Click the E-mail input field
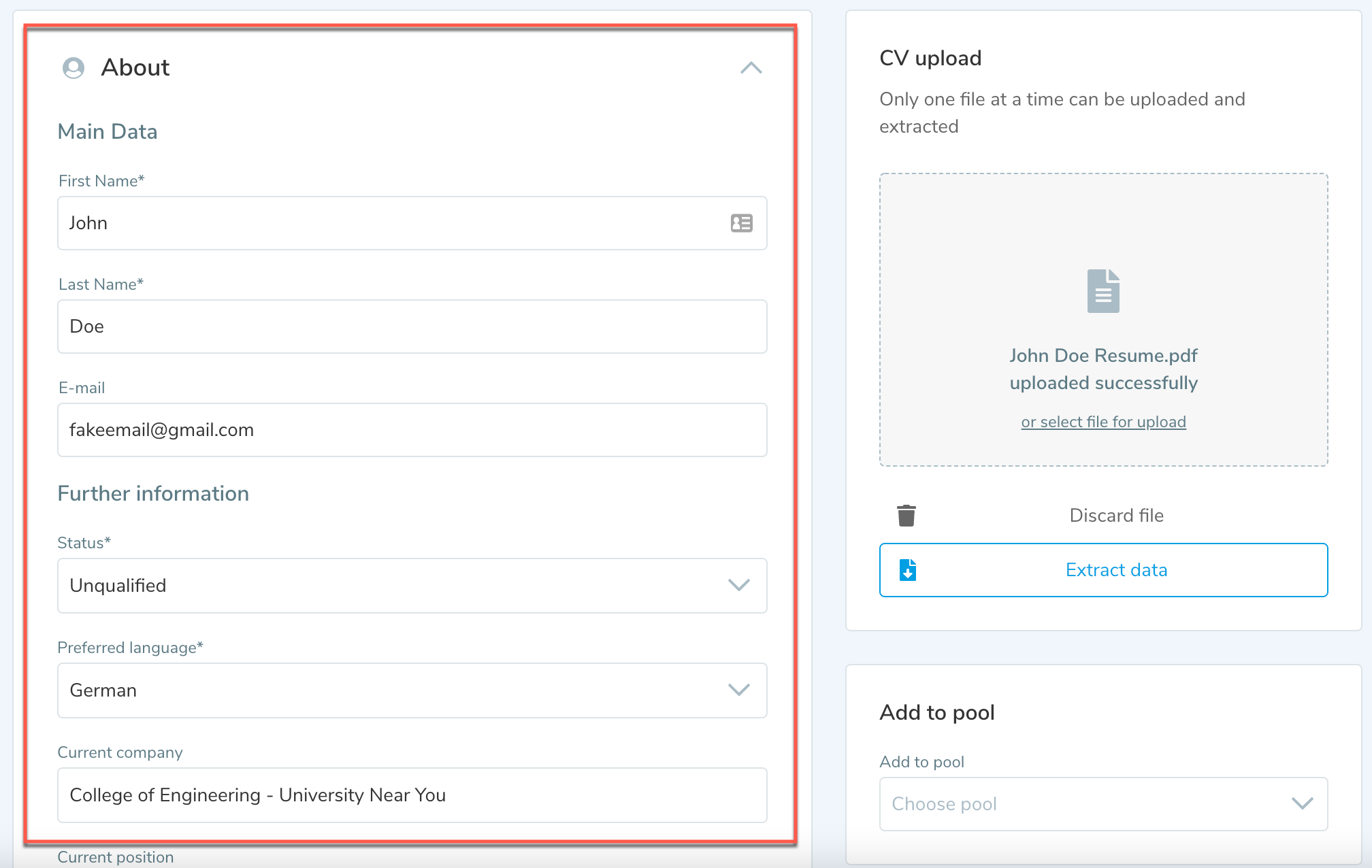 pos(412,430)
